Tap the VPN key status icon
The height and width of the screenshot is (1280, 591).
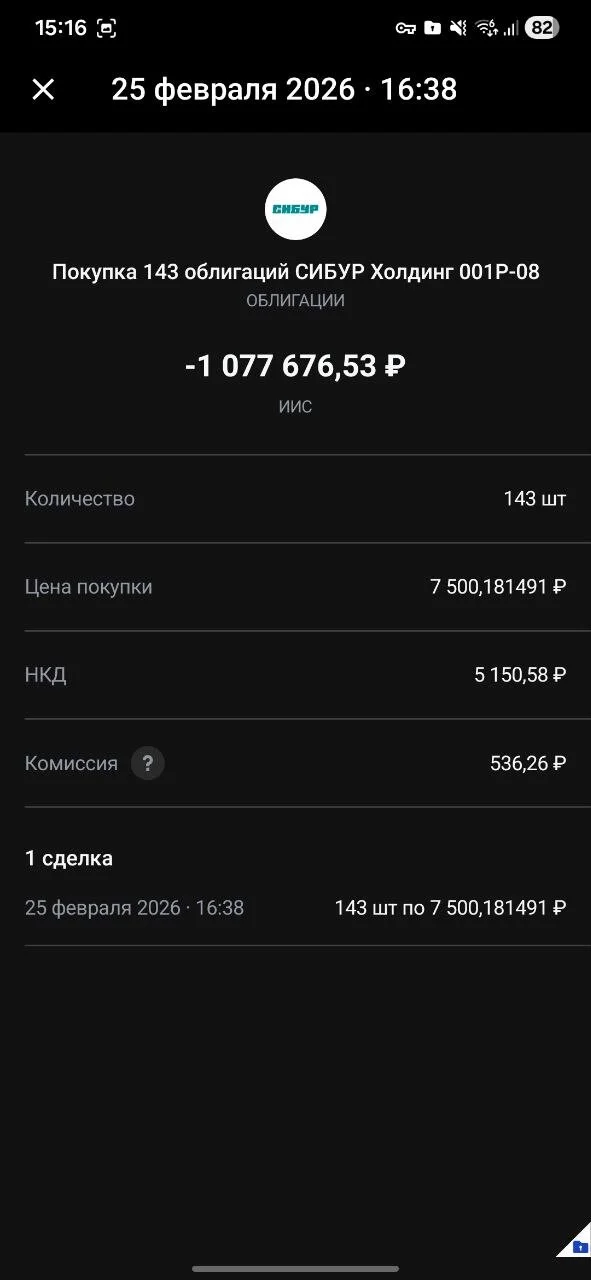pos(405,28)
